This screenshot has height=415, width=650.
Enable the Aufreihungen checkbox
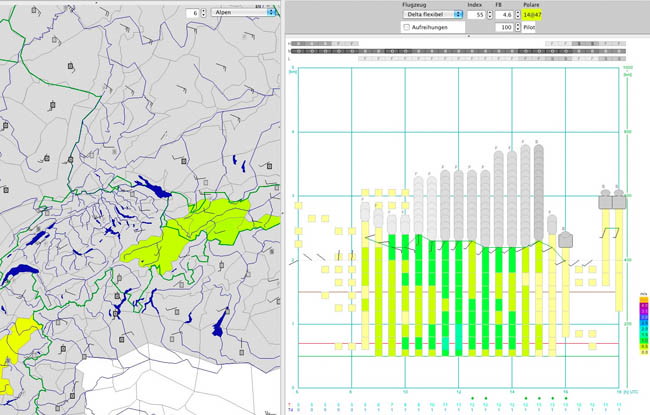click(407, 27)
